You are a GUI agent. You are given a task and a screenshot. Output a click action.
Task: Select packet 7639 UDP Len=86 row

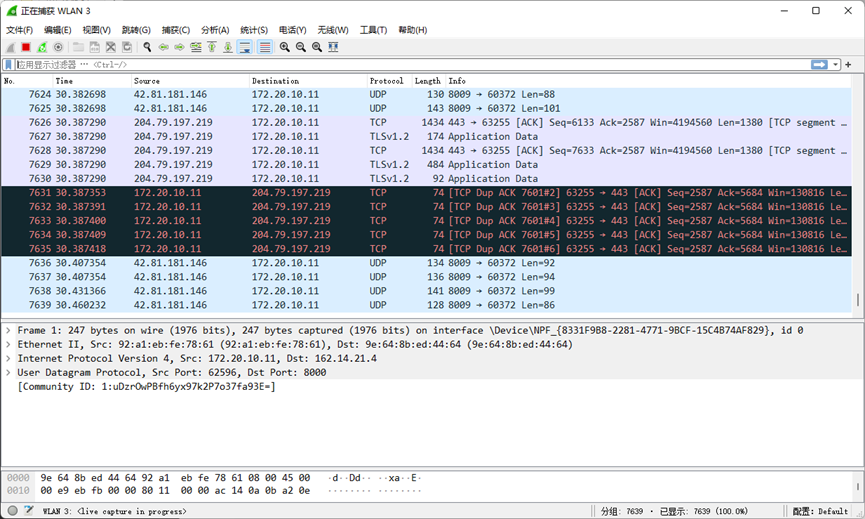(426, 305)
